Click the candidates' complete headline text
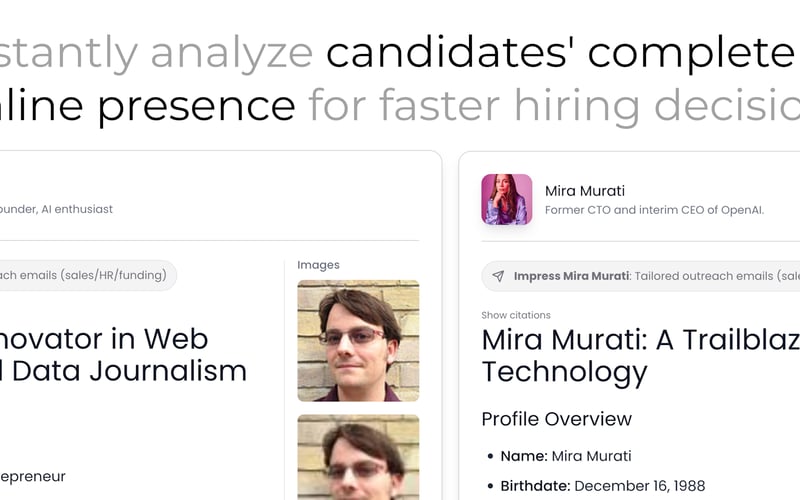 pyautogui.click(x=560, y=53)
